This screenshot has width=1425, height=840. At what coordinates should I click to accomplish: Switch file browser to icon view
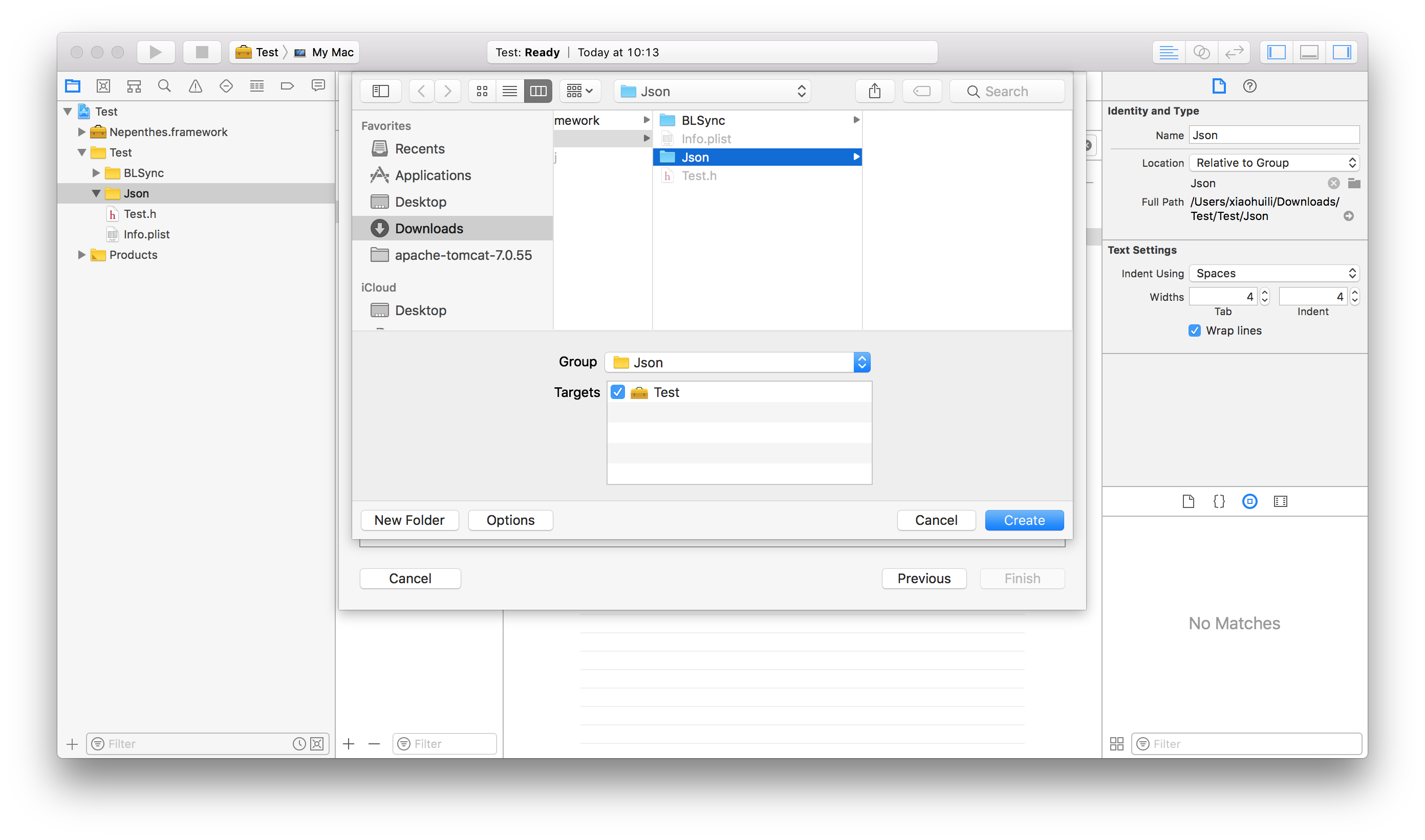pyautogui.click(x=482, y=91)
